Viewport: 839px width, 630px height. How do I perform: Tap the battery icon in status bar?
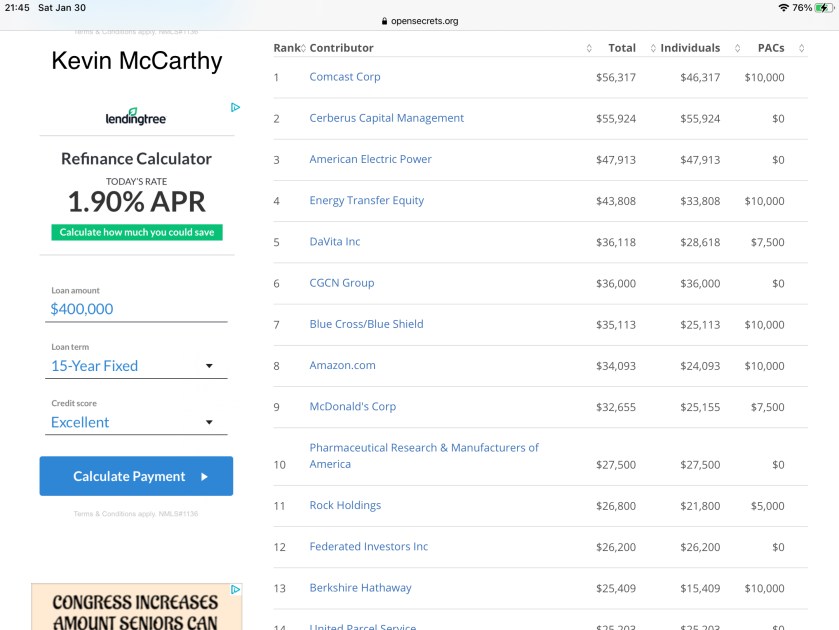click(x=823, y=7)
